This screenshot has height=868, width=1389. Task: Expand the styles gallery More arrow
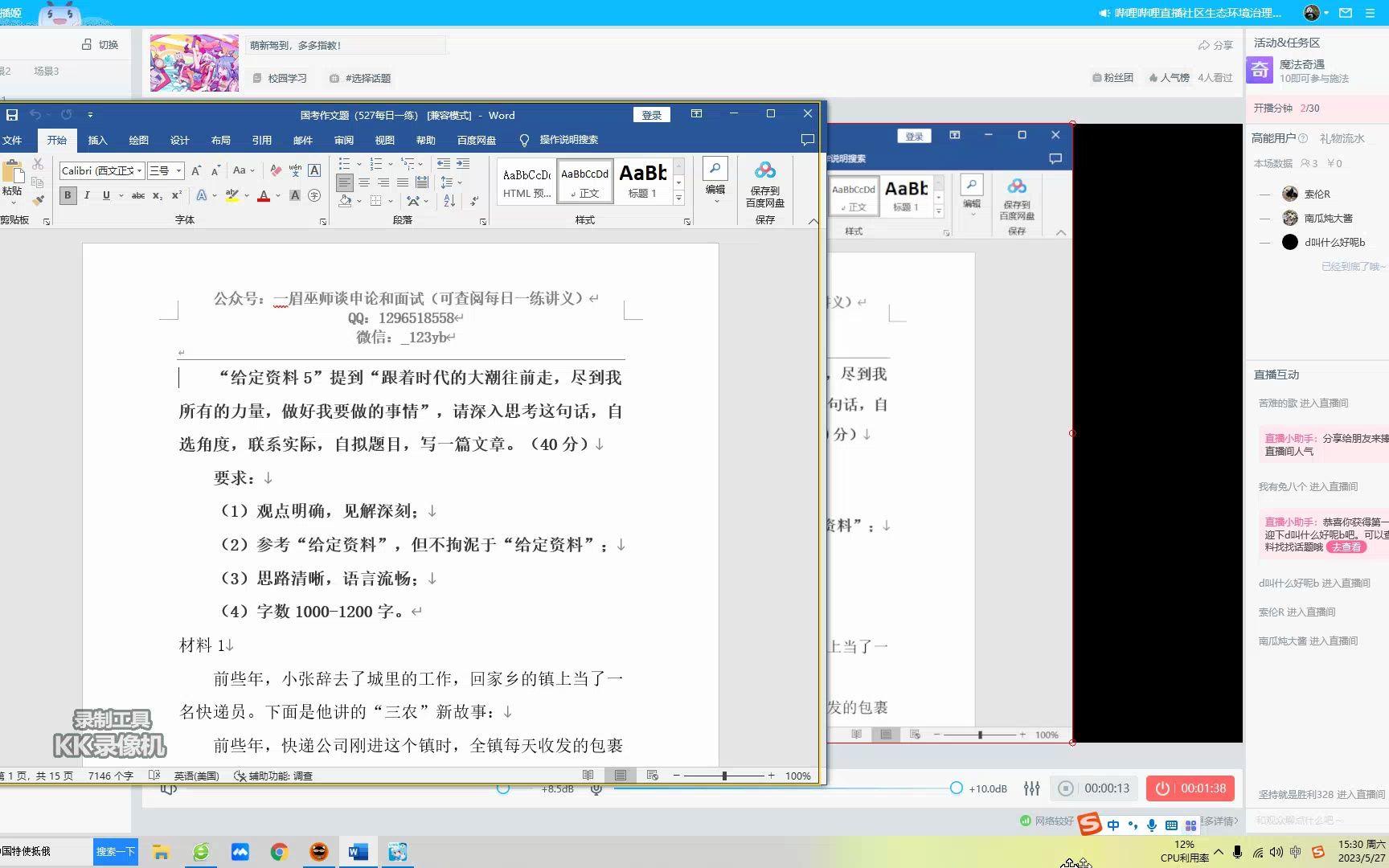click(x=678, y=199)
